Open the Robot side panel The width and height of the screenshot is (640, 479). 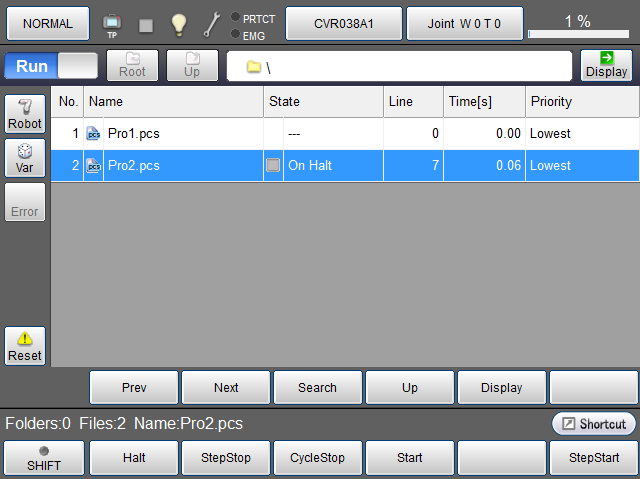[x=25, y=115]
